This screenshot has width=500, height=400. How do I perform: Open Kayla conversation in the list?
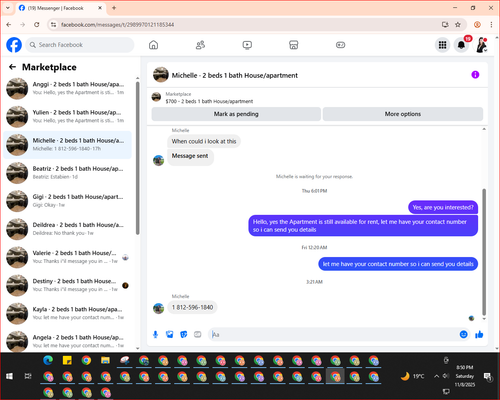point(68,313)
